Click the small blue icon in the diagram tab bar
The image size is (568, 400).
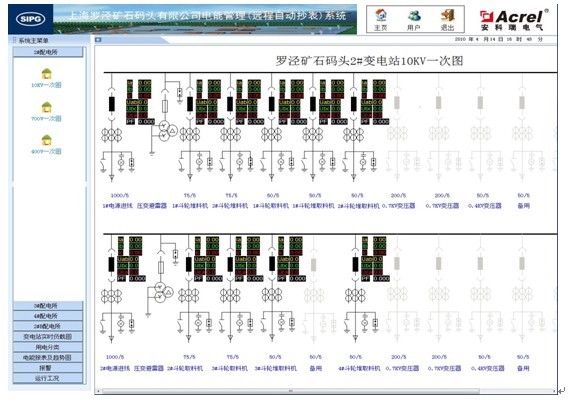[x=98, y=39]
